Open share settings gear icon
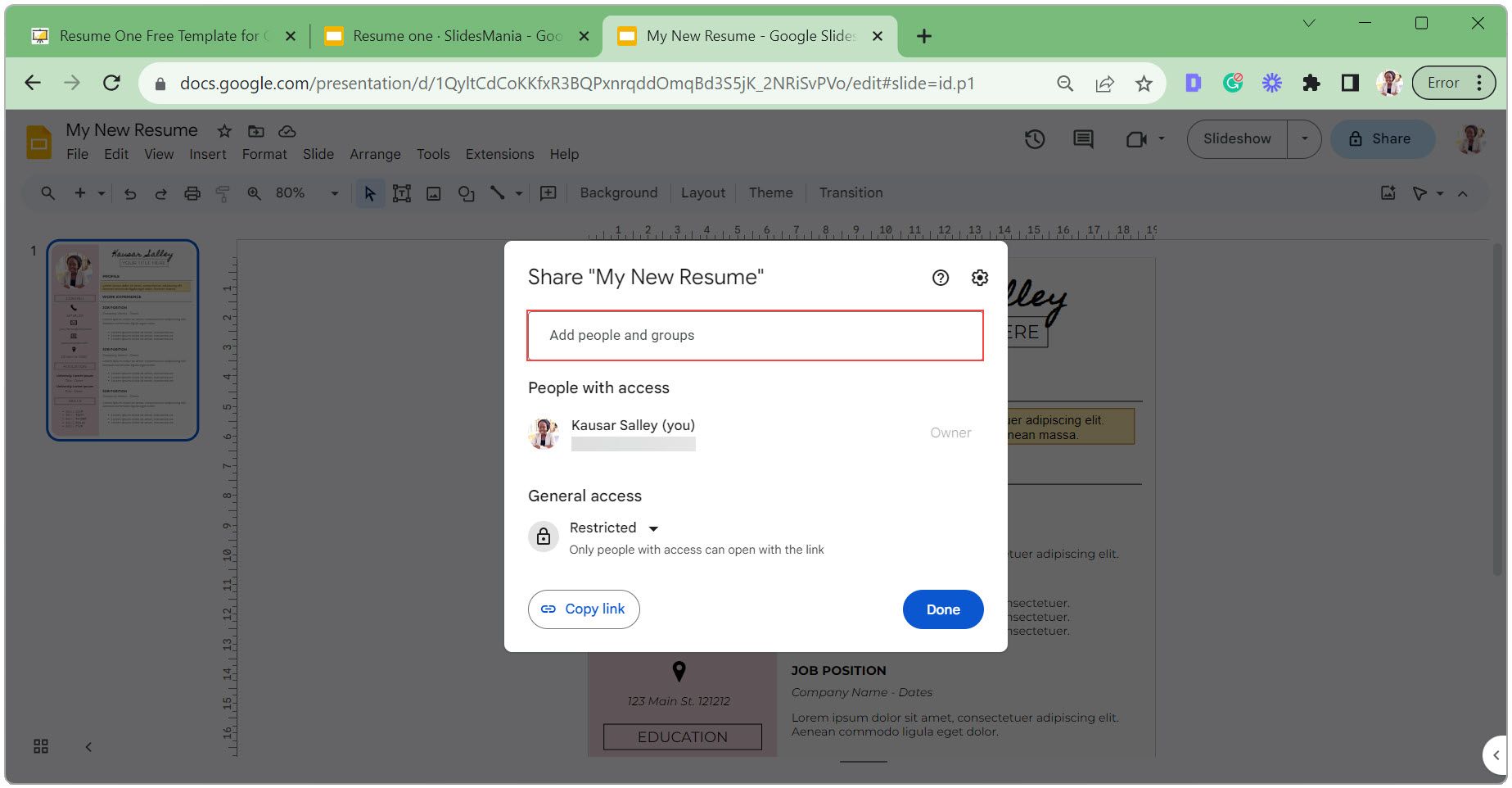1512x788 pixels. click(980, 278)
